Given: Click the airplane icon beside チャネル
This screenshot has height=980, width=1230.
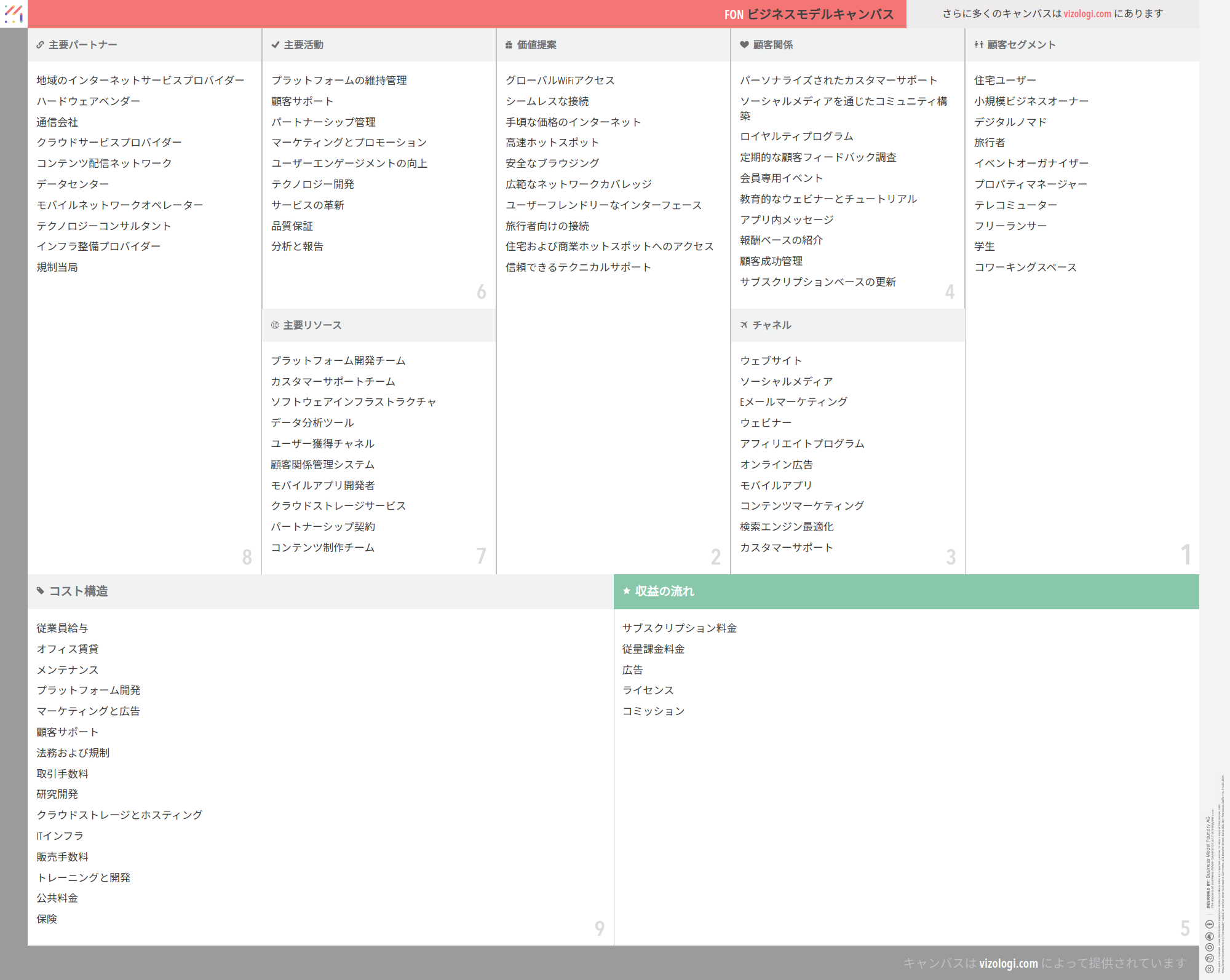Looking at the screenshot, I should (744, 325).
